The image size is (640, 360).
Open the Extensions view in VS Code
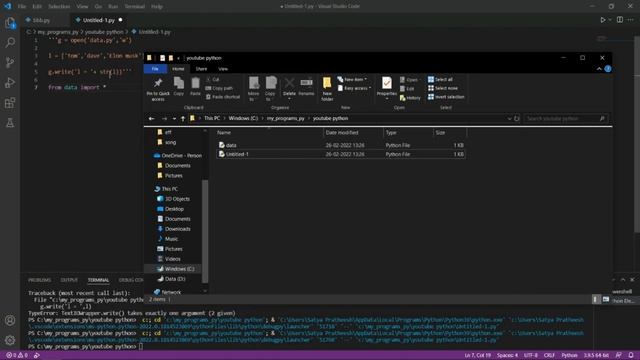(10, 102)
